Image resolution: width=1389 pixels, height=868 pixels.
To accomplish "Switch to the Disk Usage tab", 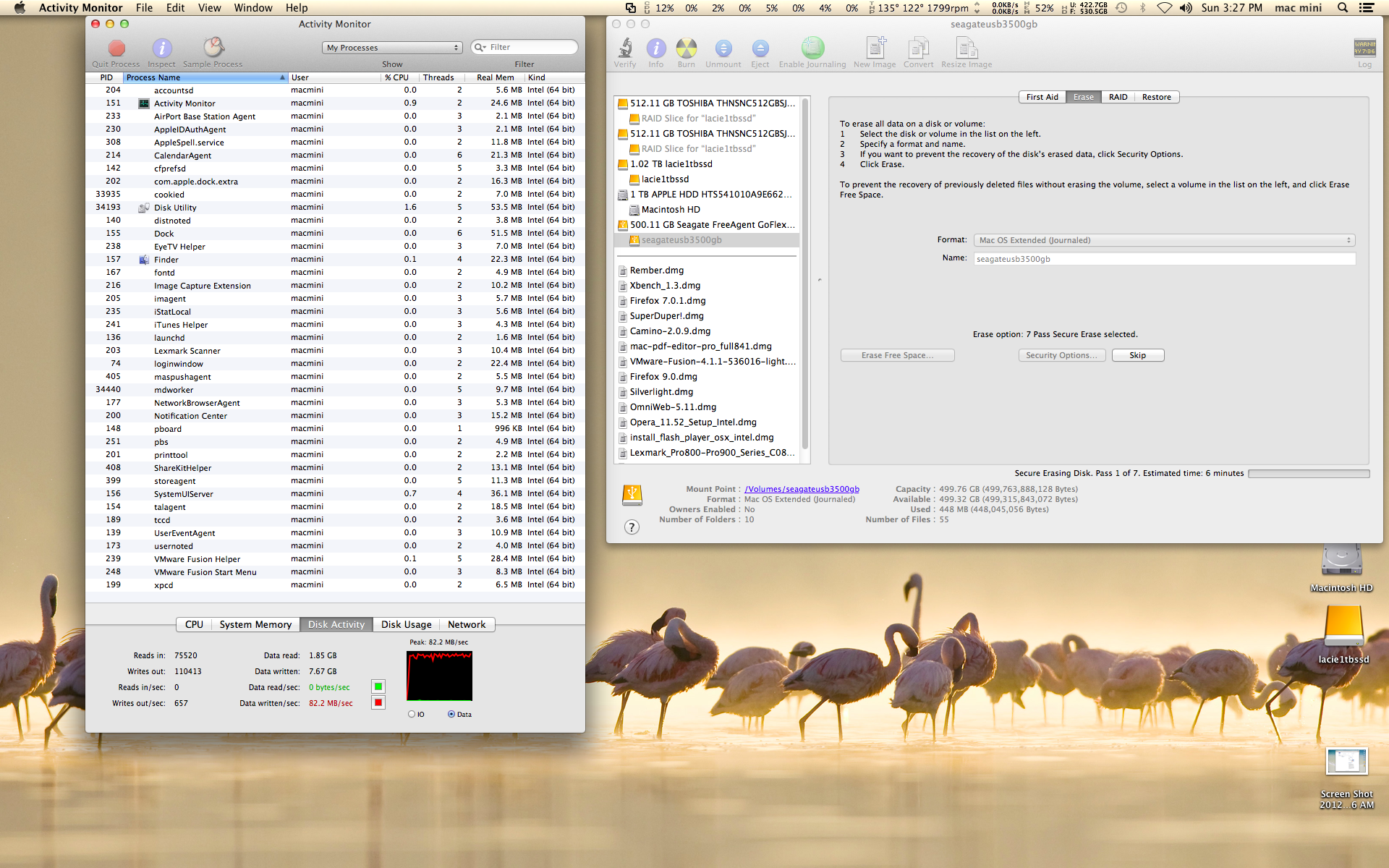I will [x=406, y=624].
